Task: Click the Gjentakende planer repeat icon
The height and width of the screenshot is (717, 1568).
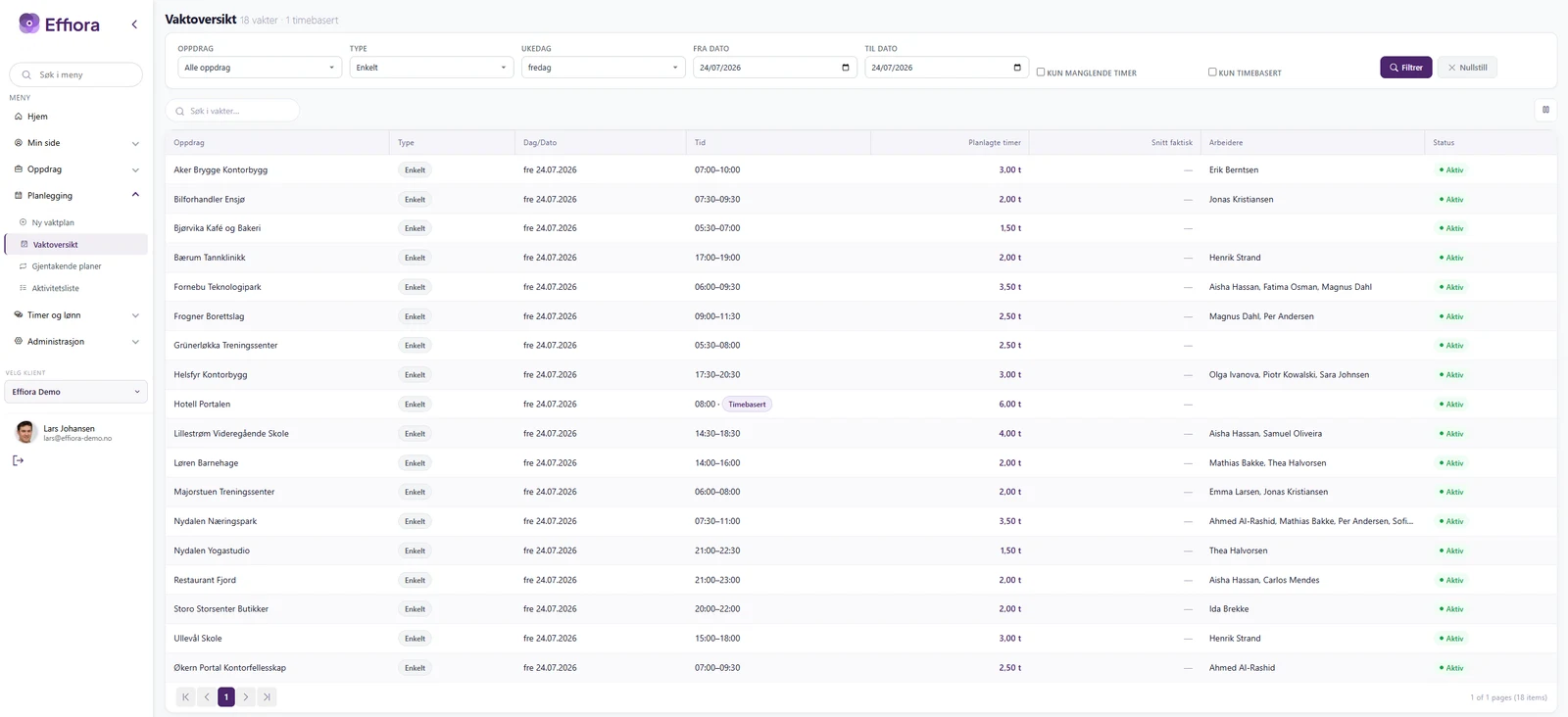Action: click(x=24, y=266)
